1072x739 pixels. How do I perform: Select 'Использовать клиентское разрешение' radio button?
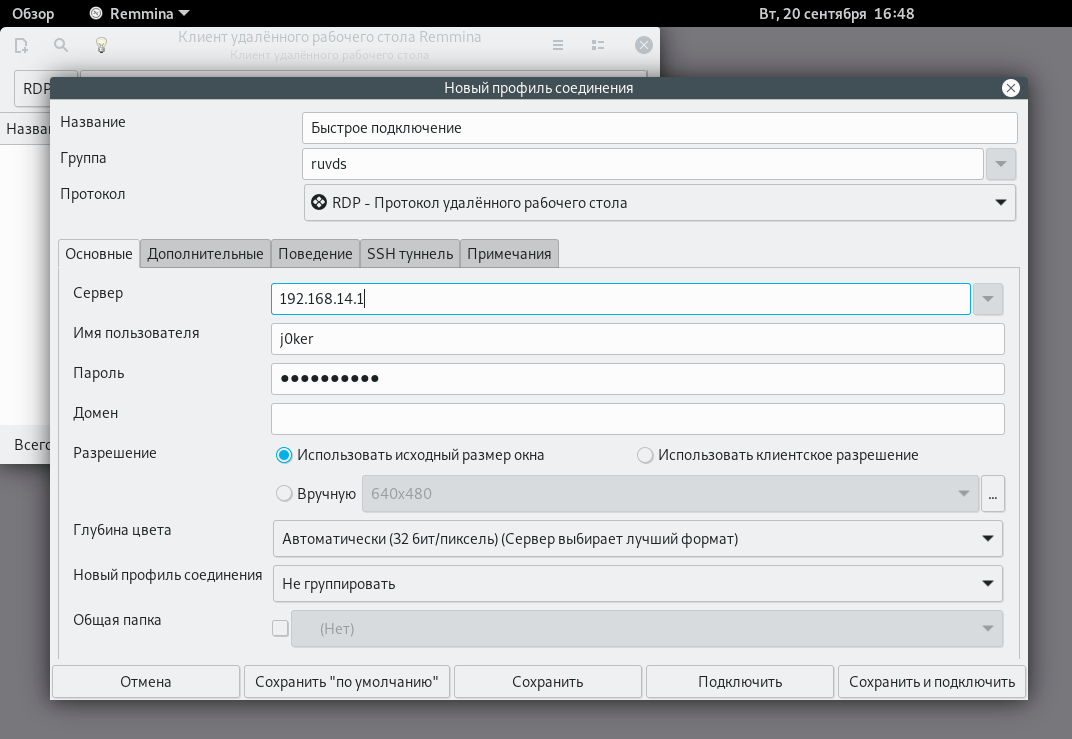point(645,454)
